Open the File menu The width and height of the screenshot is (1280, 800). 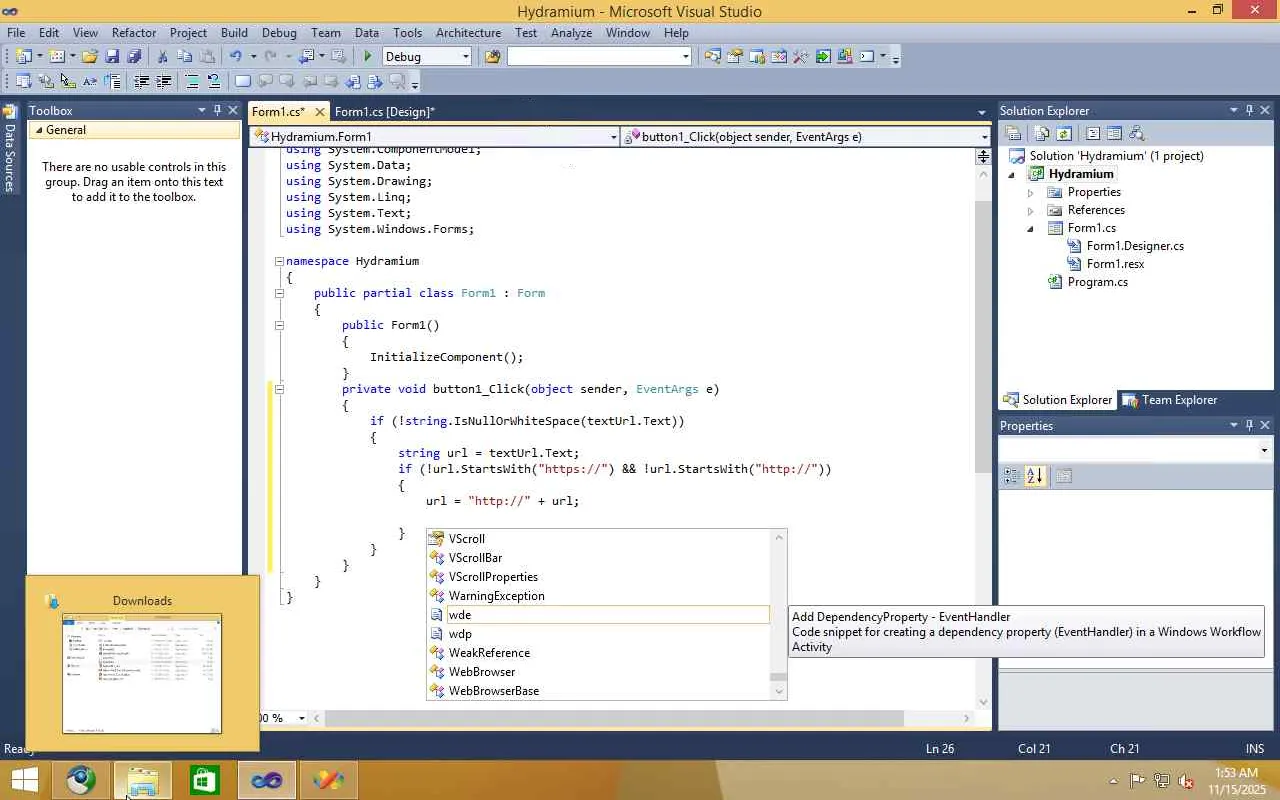[17, 33]
